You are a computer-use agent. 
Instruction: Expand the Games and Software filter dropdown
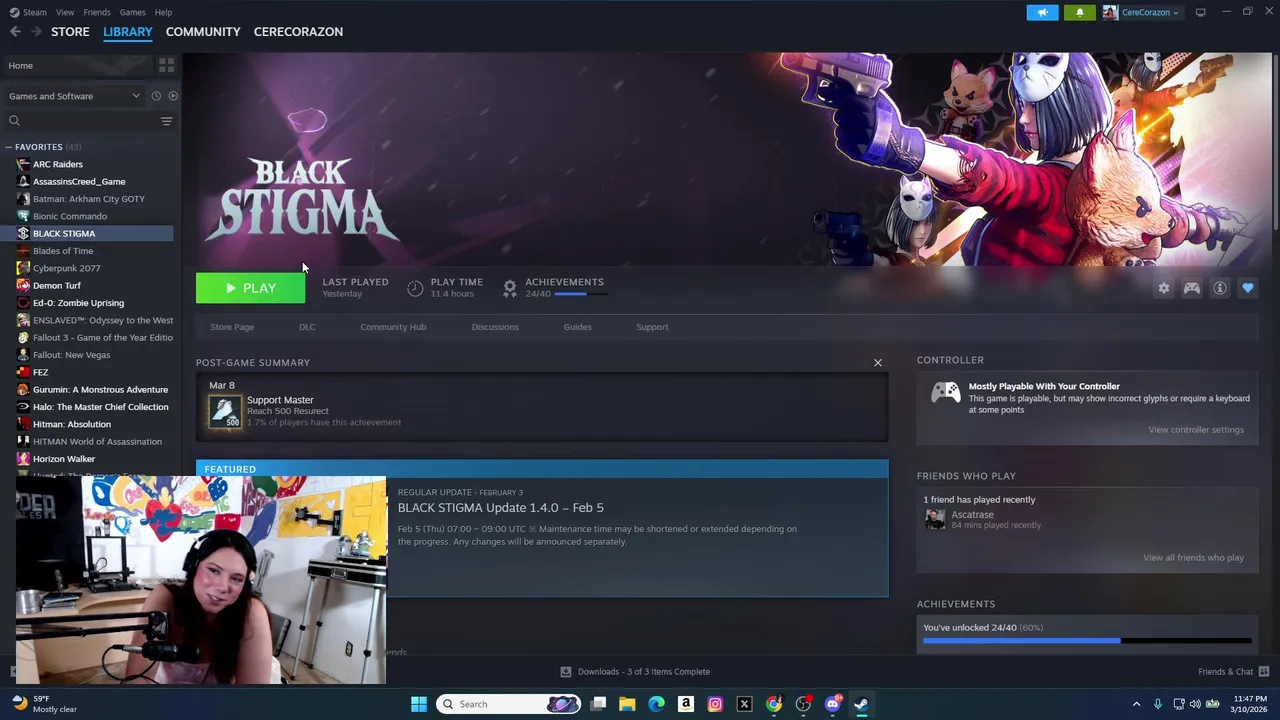point(74,96)
